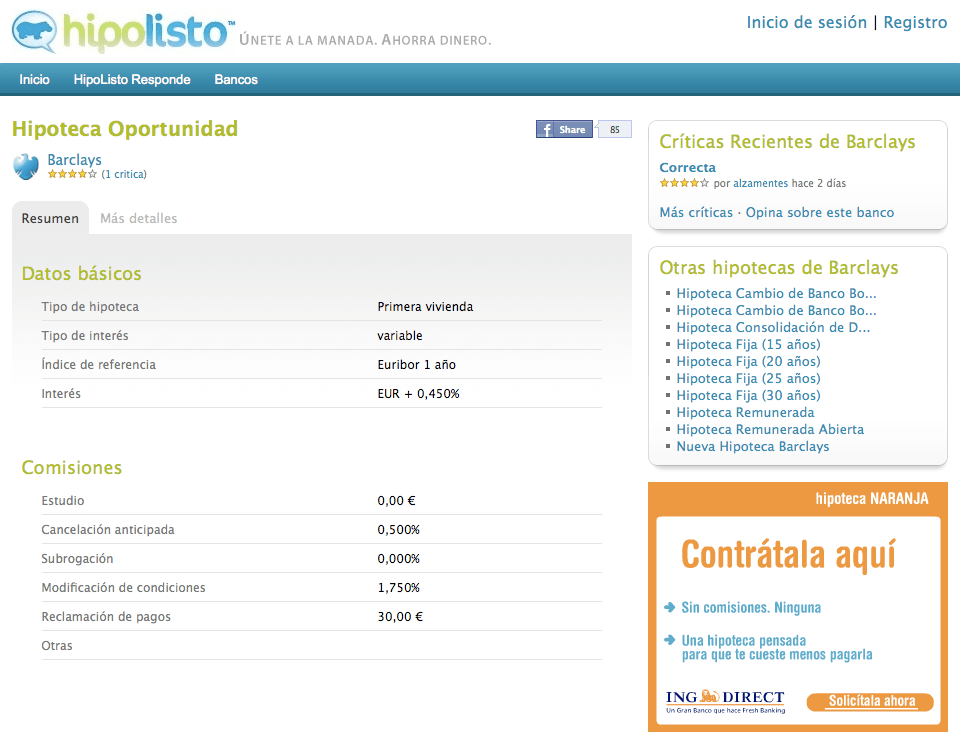Click the 0,00 € Estudio value
The width and height of the screenshot is (960, 740).
tap(396, 501)
